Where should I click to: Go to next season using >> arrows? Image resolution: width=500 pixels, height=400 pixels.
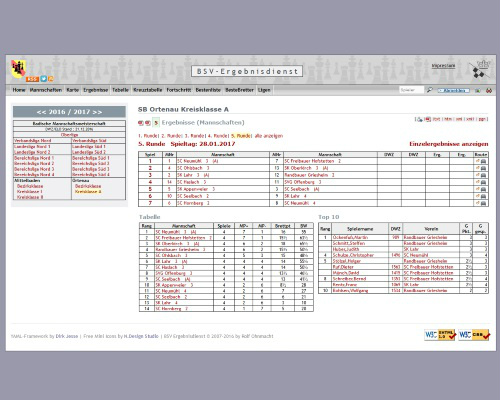pyautogui.click(x=97, y=112)
